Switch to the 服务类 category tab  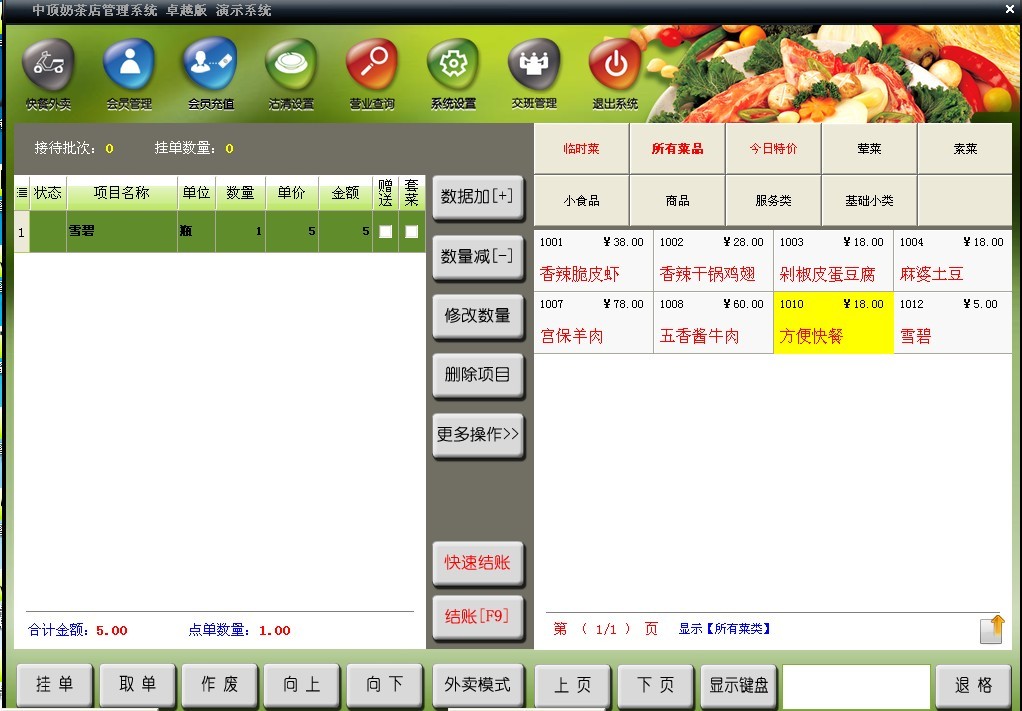[x=773, y=201]
